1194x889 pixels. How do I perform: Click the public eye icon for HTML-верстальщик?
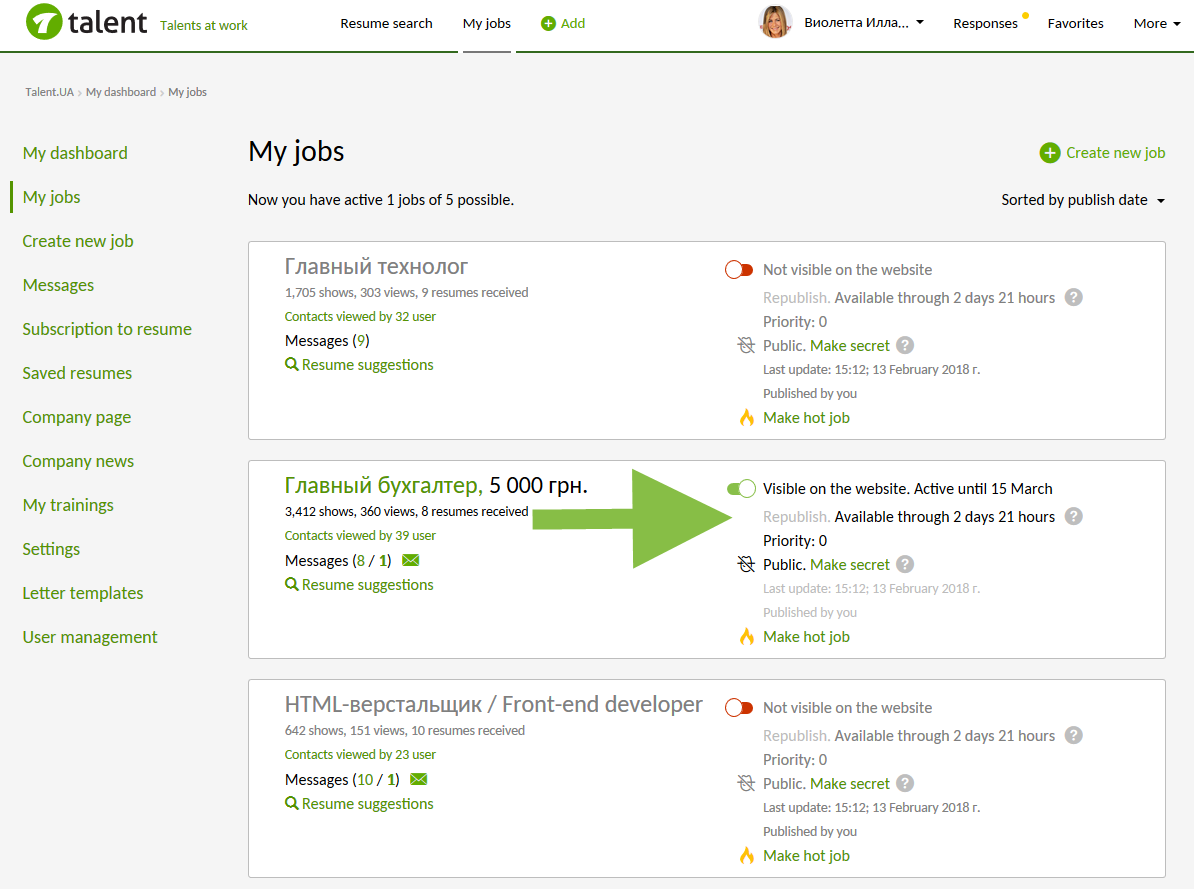(746, 783)
